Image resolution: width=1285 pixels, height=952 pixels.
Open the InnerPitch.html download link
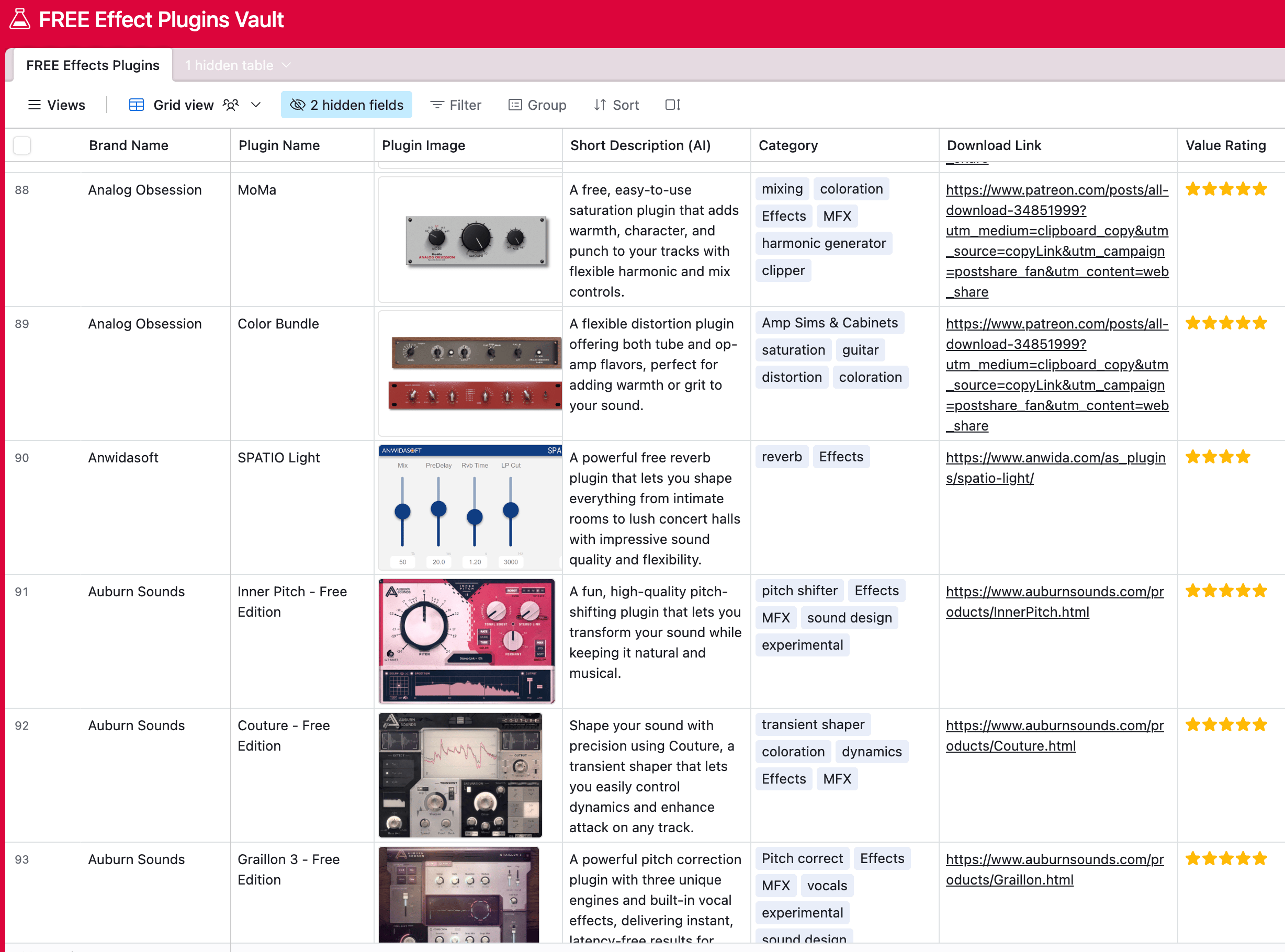1054,601
